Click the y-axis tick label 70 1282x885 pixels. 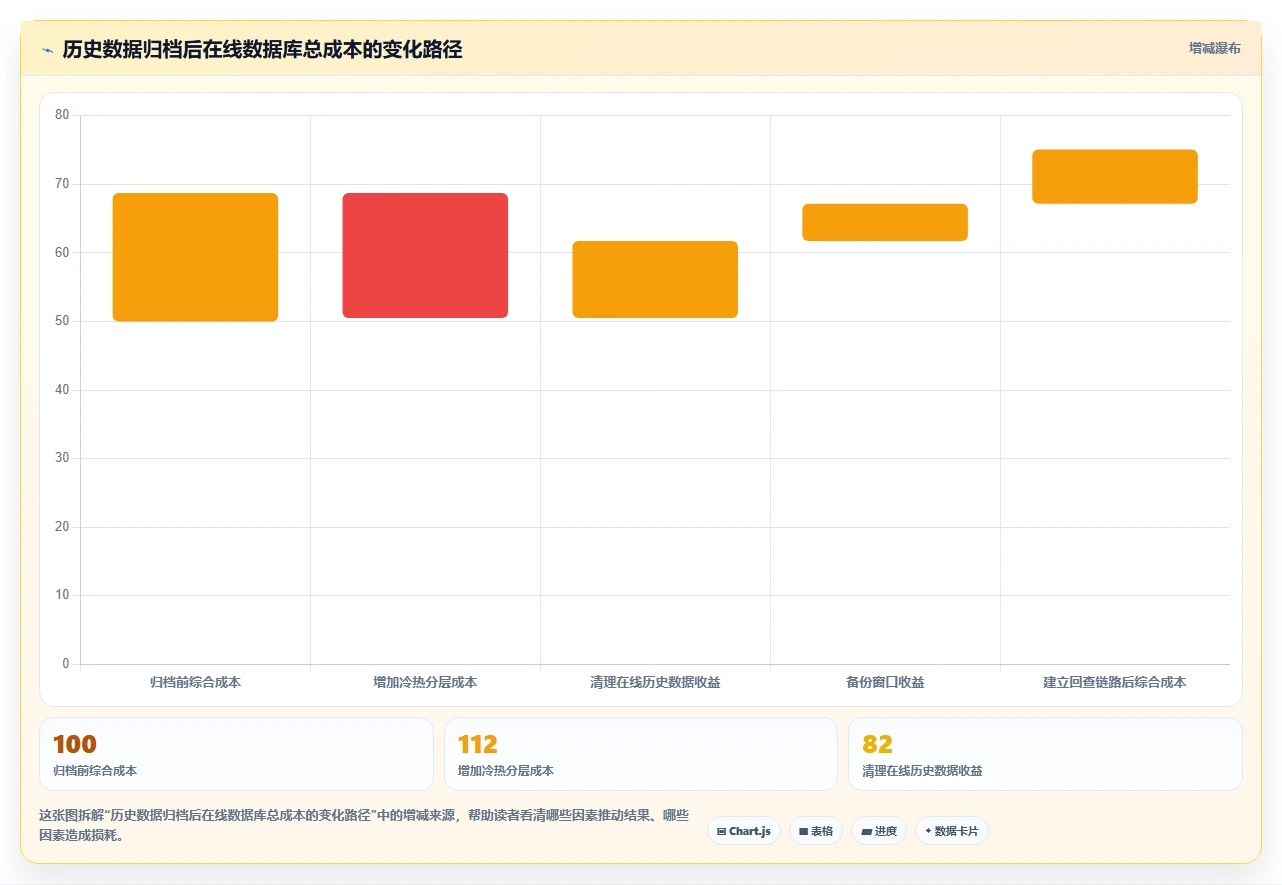pyautogui.click(x=62, y=184)
